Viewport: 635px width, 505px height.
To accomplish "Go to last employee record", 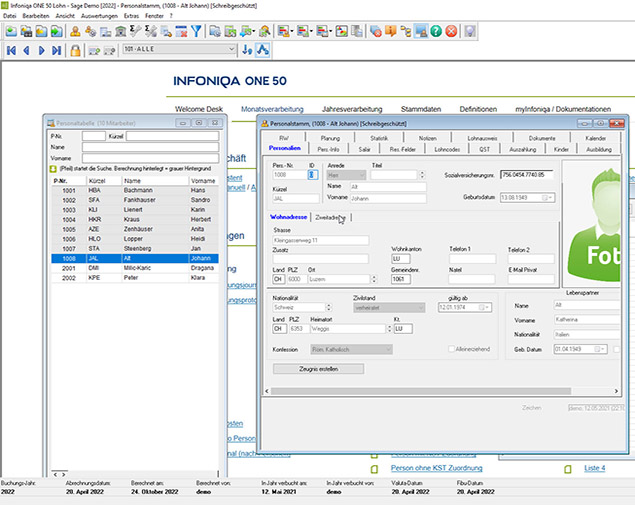I will tap(56, 51).
